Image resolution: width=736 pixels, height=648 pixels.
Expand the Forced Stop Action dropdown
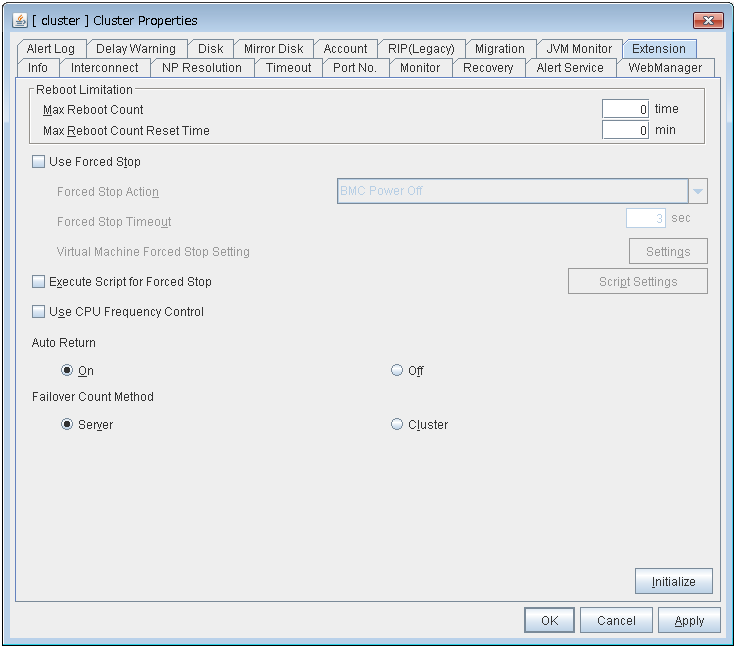point(697,191)
